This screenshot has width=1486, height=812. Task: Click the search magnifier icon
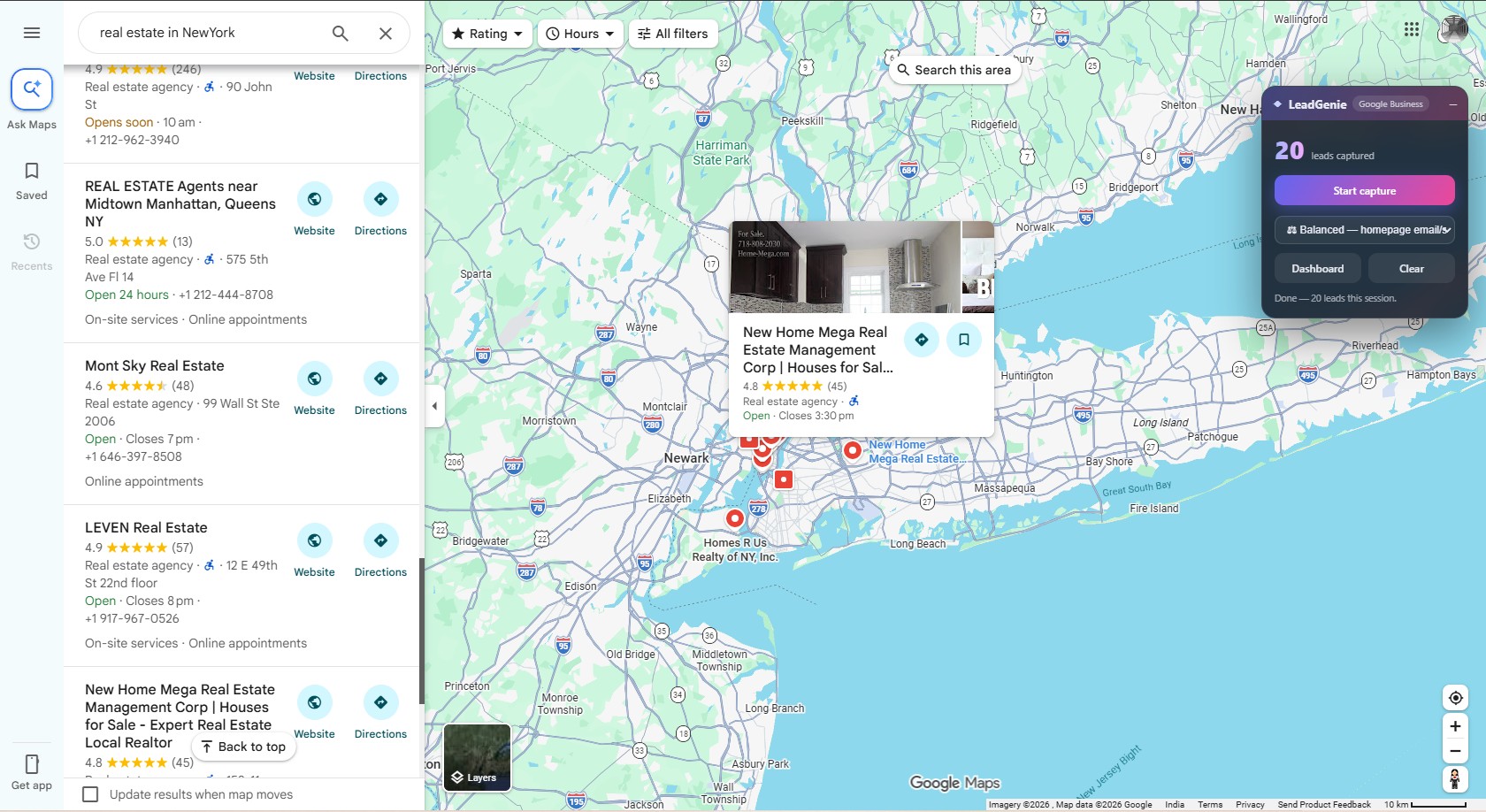[x=341, y=33]
